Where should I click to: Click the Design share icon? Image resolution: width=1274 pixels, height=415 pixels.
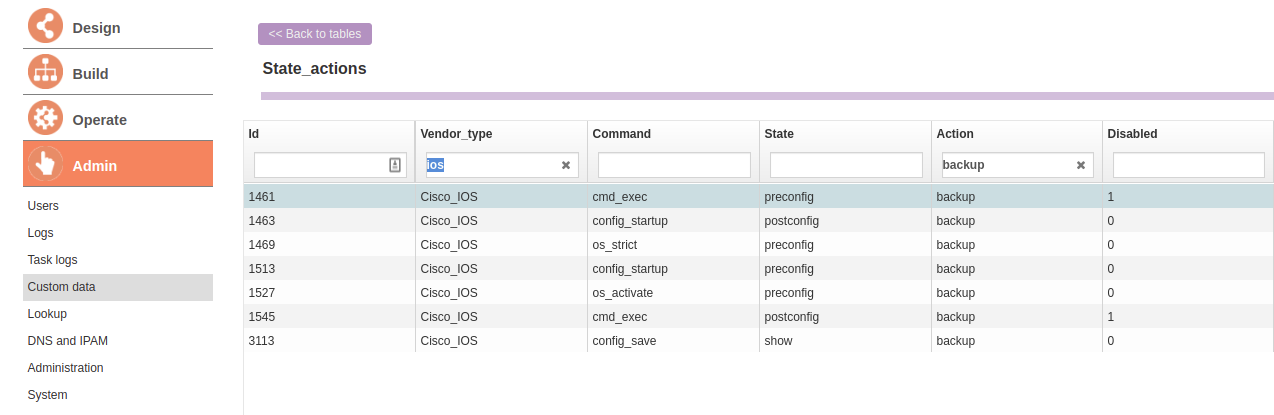pos(45,27)
